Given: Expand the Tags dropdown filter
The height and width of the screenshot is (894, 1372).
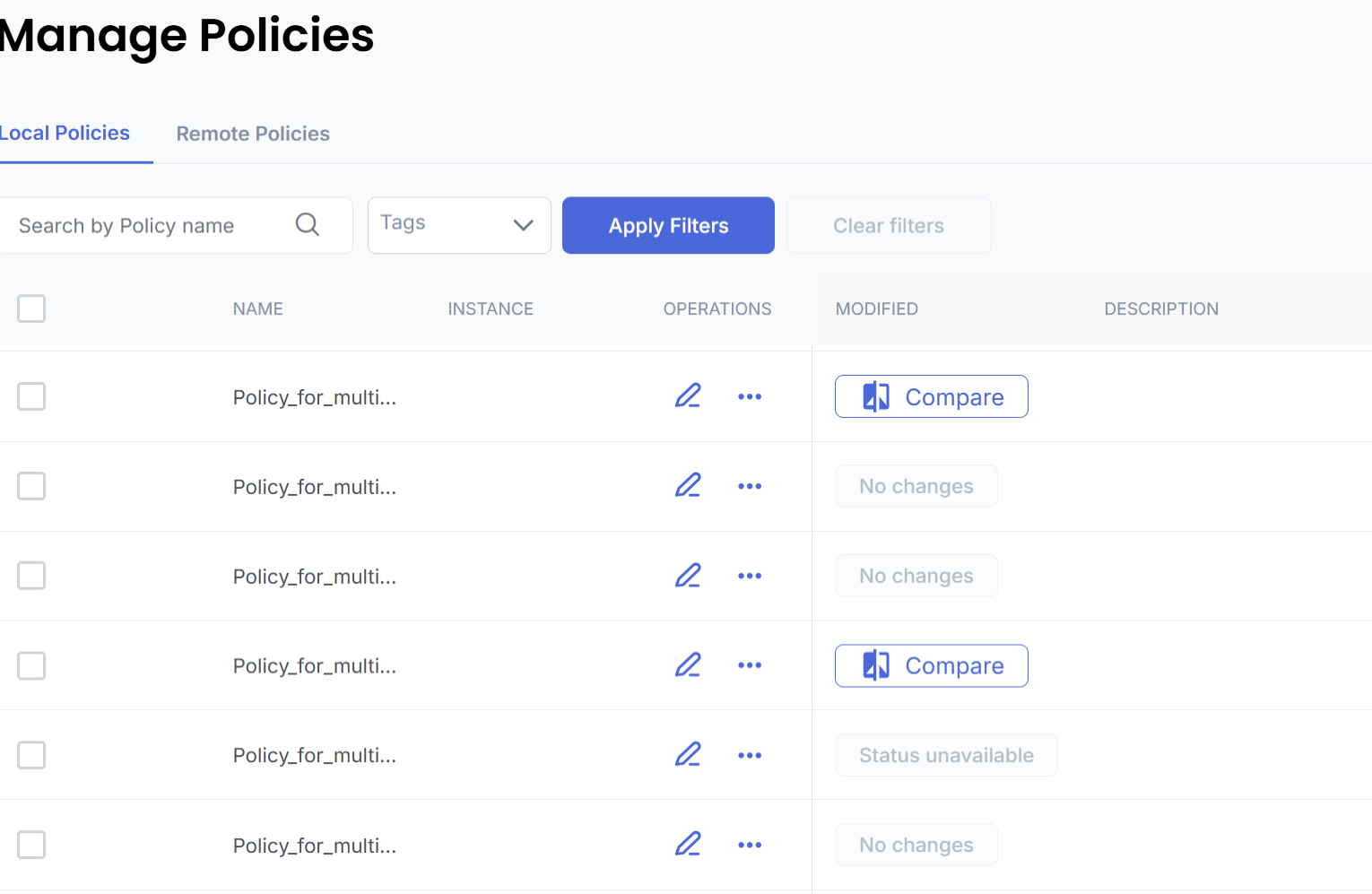Looking at the screenshot, I should click(x=459, y=225).
